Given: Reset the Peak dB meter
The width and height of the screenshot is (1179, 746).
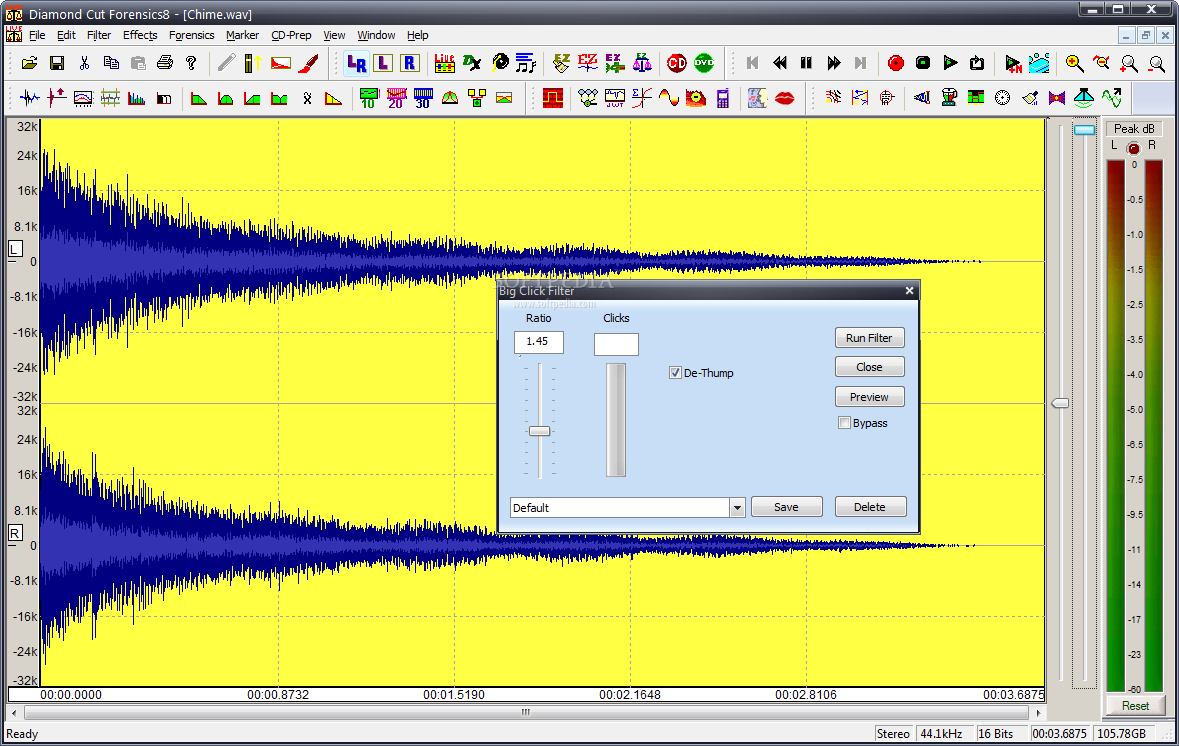Looking at the screenshot, I should pyautogui.click(x=1135, y=706).
